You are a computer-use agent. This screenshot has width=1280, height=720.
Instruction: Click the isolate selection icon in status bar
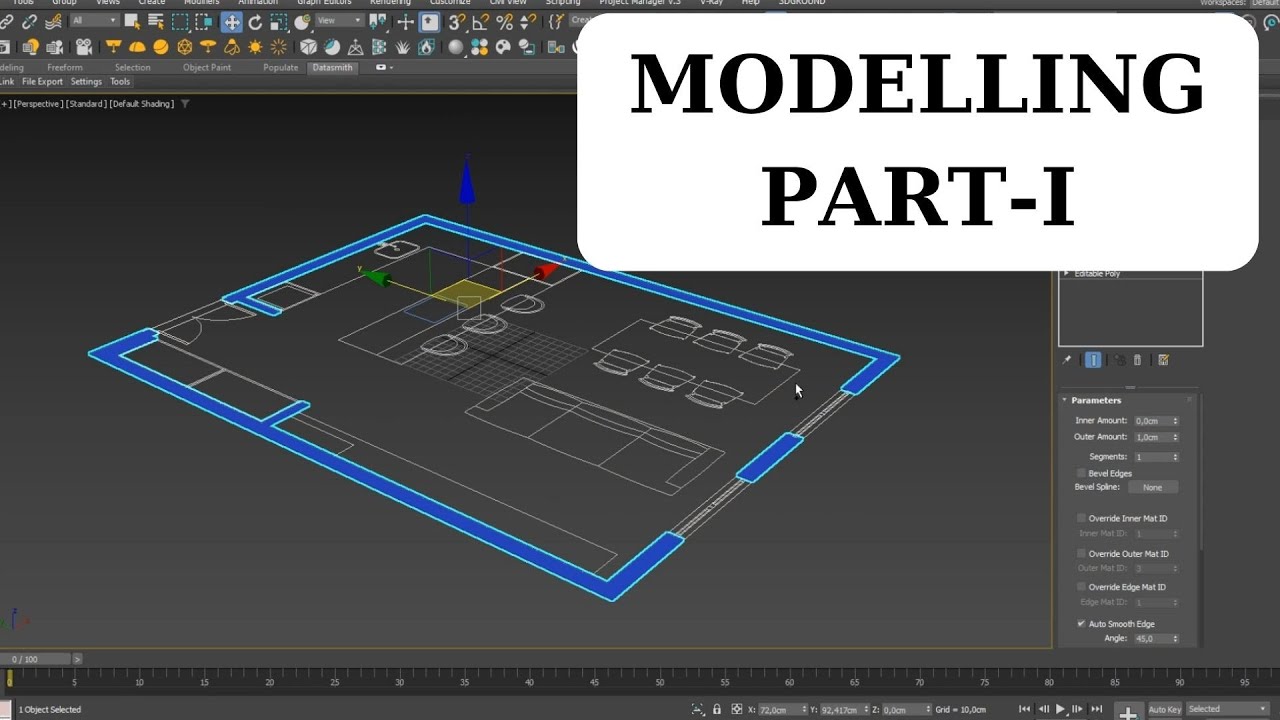[x=698, y=709]
